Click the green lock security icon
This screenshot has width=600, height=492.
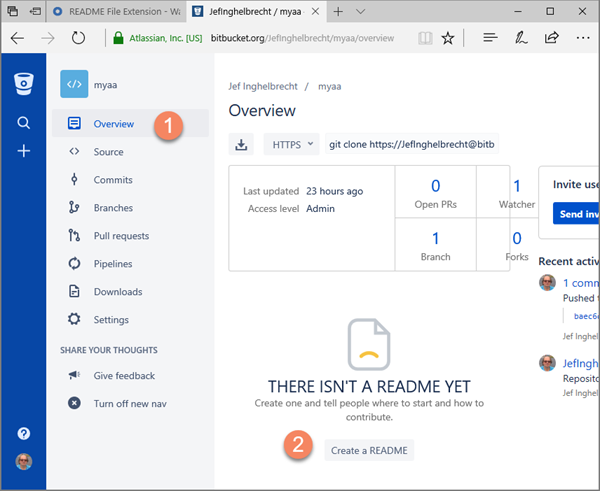click(x=118, y=37)
